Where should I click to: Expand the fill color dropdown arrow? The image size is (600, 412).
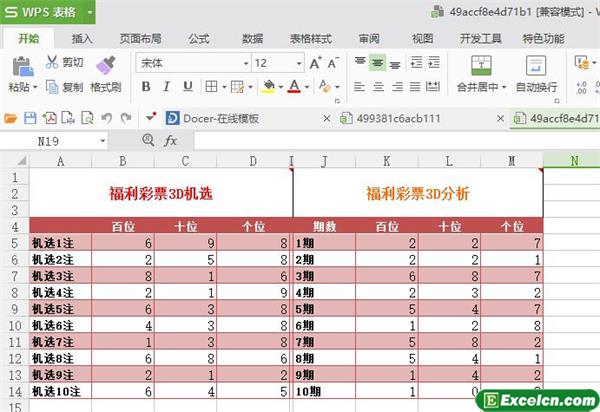(280, 87)
